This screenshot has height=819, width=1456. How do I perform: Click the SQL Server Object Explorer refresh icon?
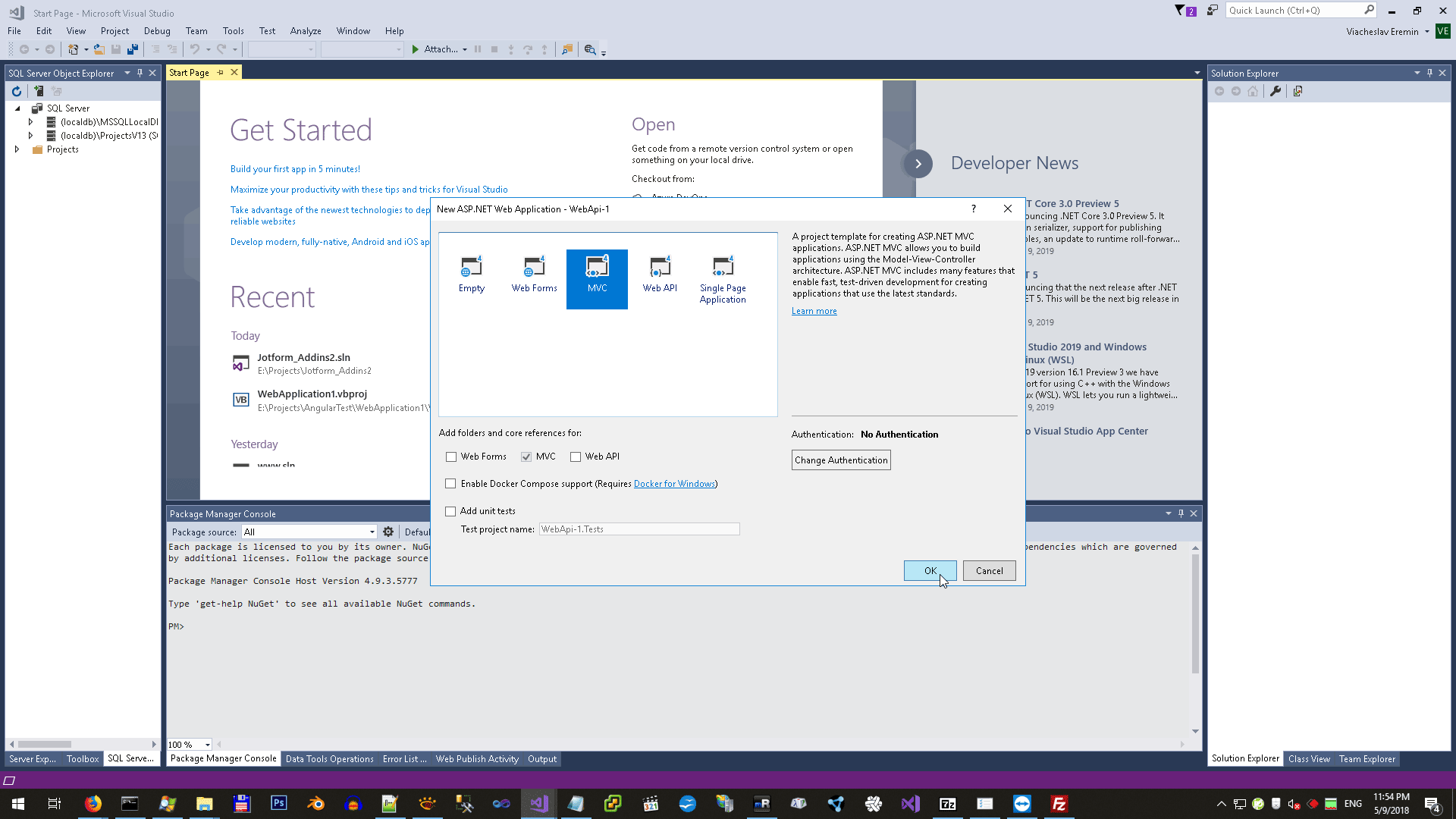tap(17, 91)
